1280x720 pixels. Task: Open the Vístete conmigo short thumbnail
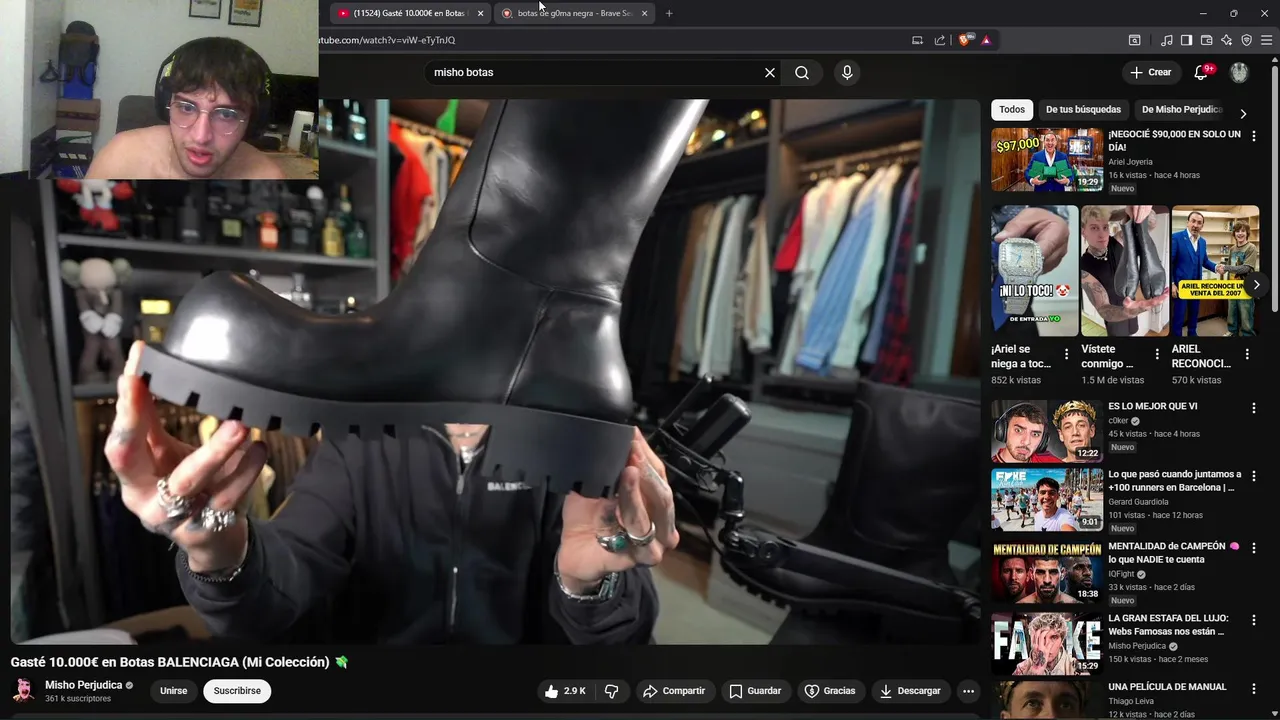(1125, 271)
